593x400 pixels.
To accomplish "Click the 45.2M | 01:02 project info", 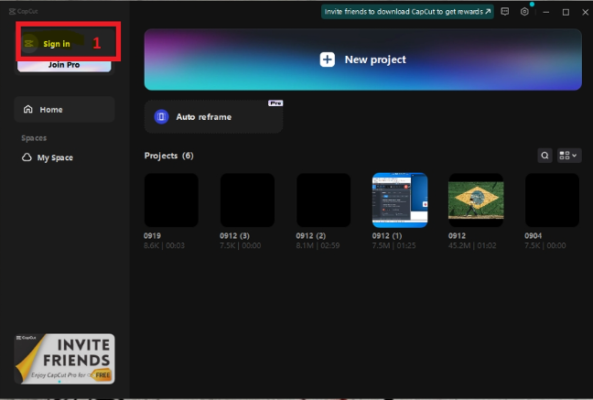I will pos(472,246).
